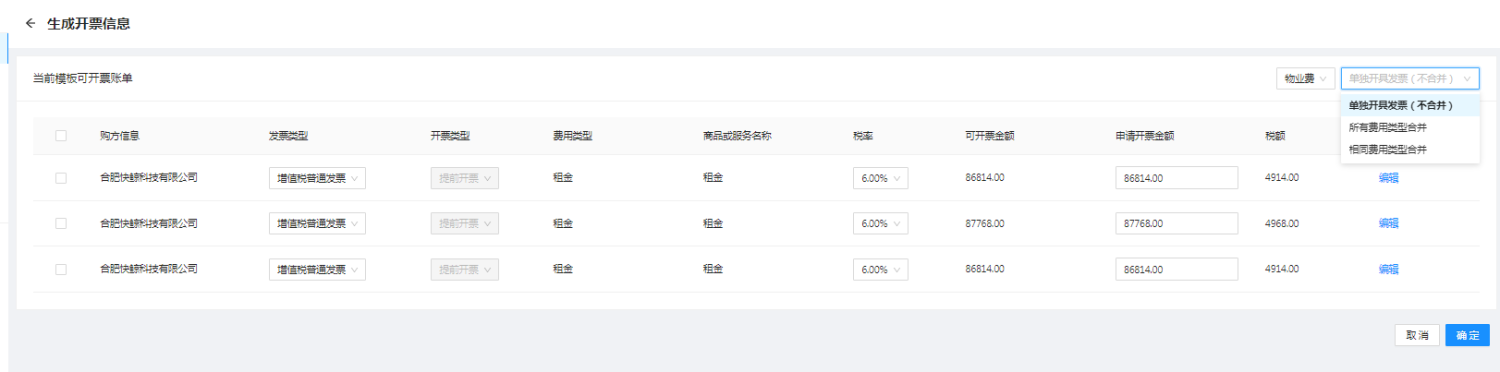This screenshot has width=1500, height=372.
Task: Confirm with the 确定 button
Action: click(x=1467, y=335)
